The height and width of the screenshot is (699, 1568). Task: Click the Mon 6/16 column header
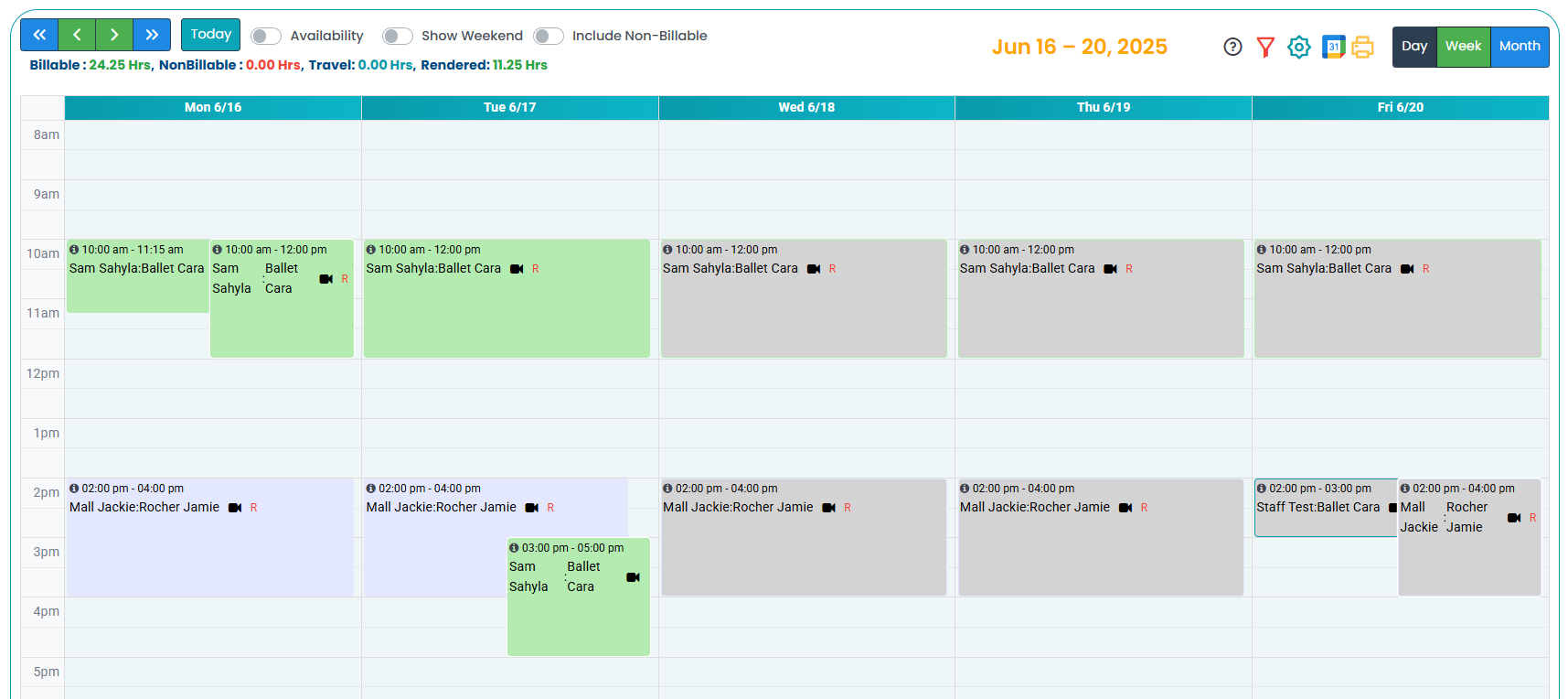pyautogui.click(x=213, y=108)
